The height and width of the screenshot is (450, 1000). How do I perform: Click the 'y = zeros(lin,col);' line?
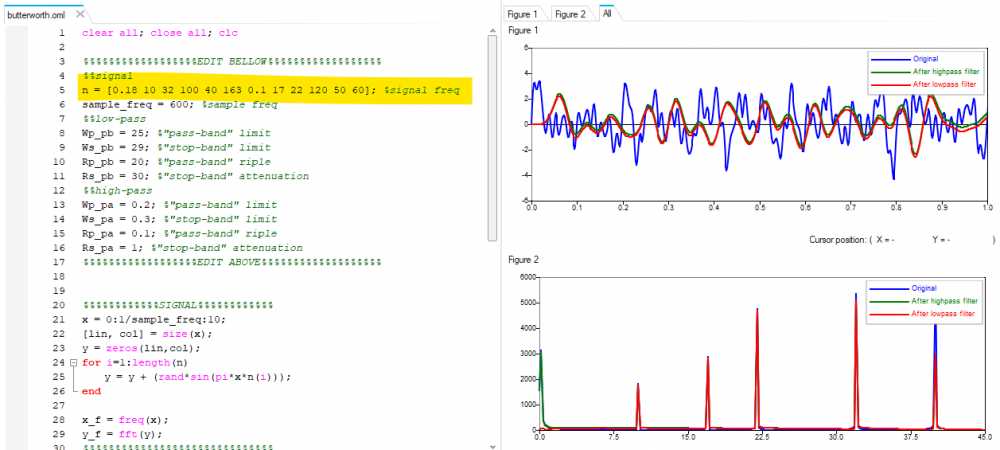tap(141, 348)
